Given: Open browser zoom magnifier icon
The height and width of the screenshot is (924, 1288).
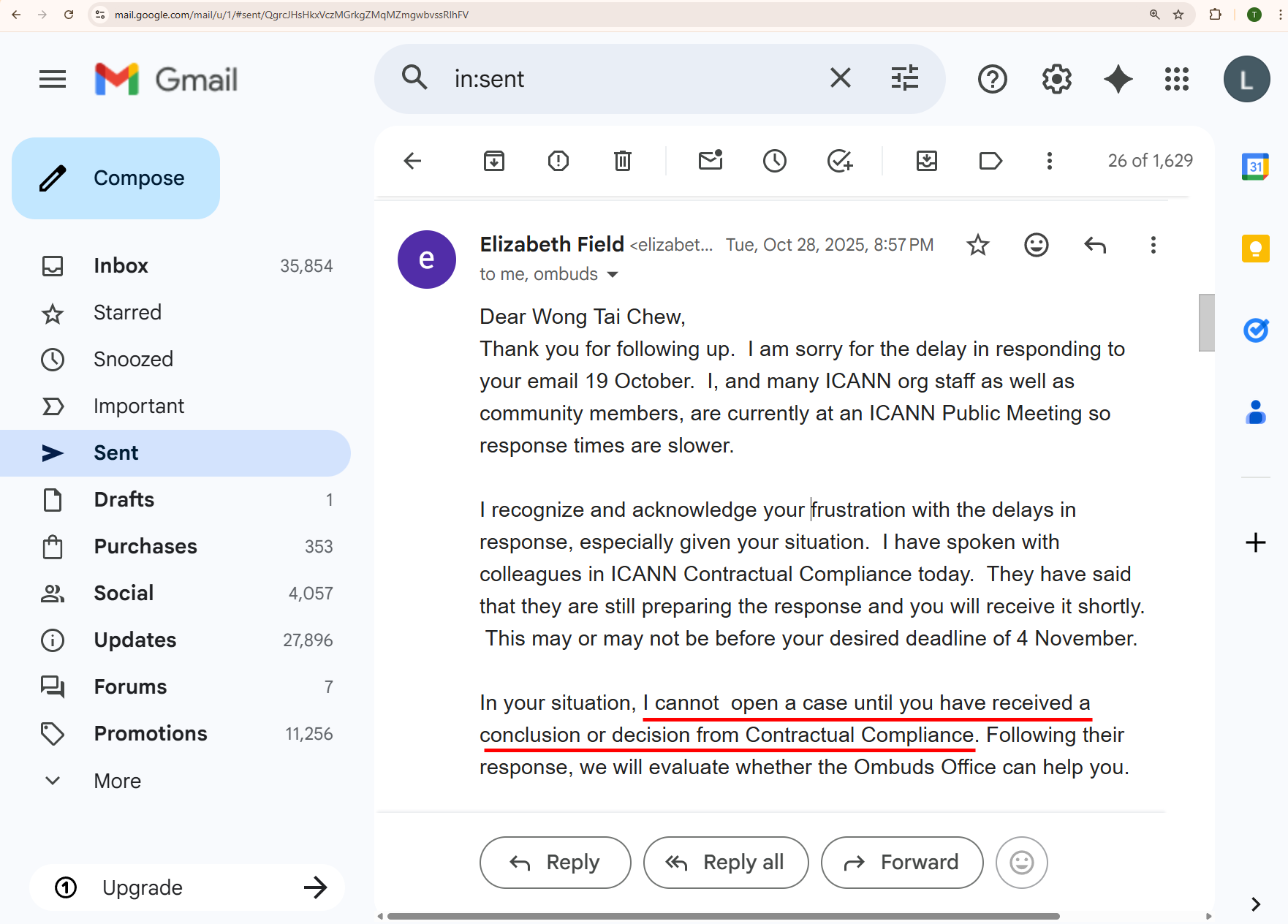Looking at the screenshot, I should (x=1155, y=15).
